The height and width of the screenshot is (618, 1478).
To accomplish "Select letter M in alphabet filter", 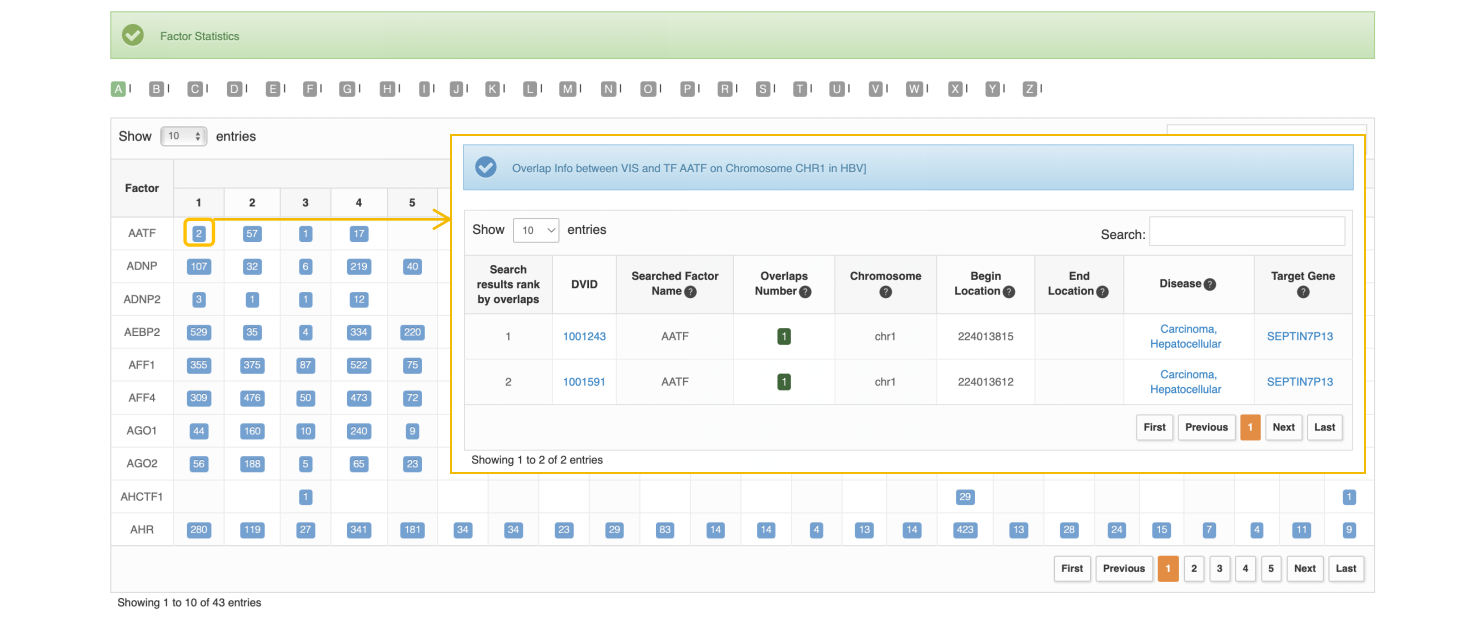I will pyautogui.click(x=567, y=89).
